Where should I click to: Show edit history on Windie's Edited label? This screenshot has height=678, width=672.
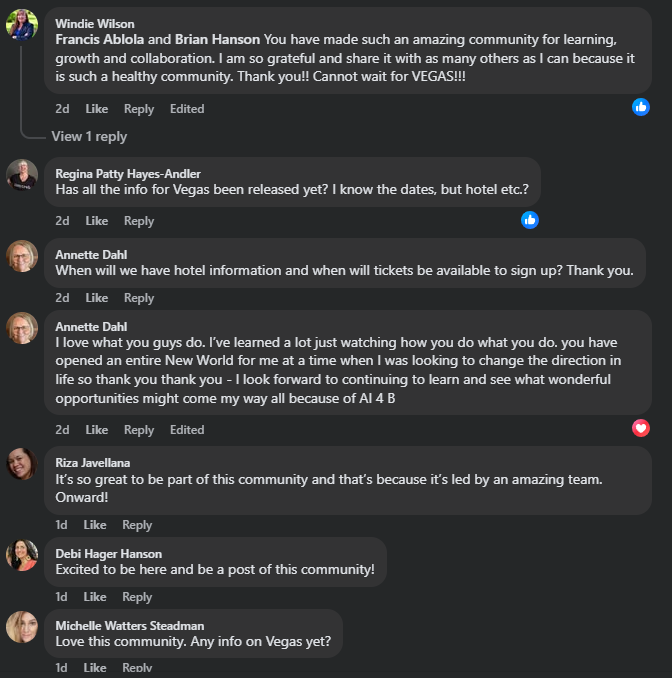point(187,109)
